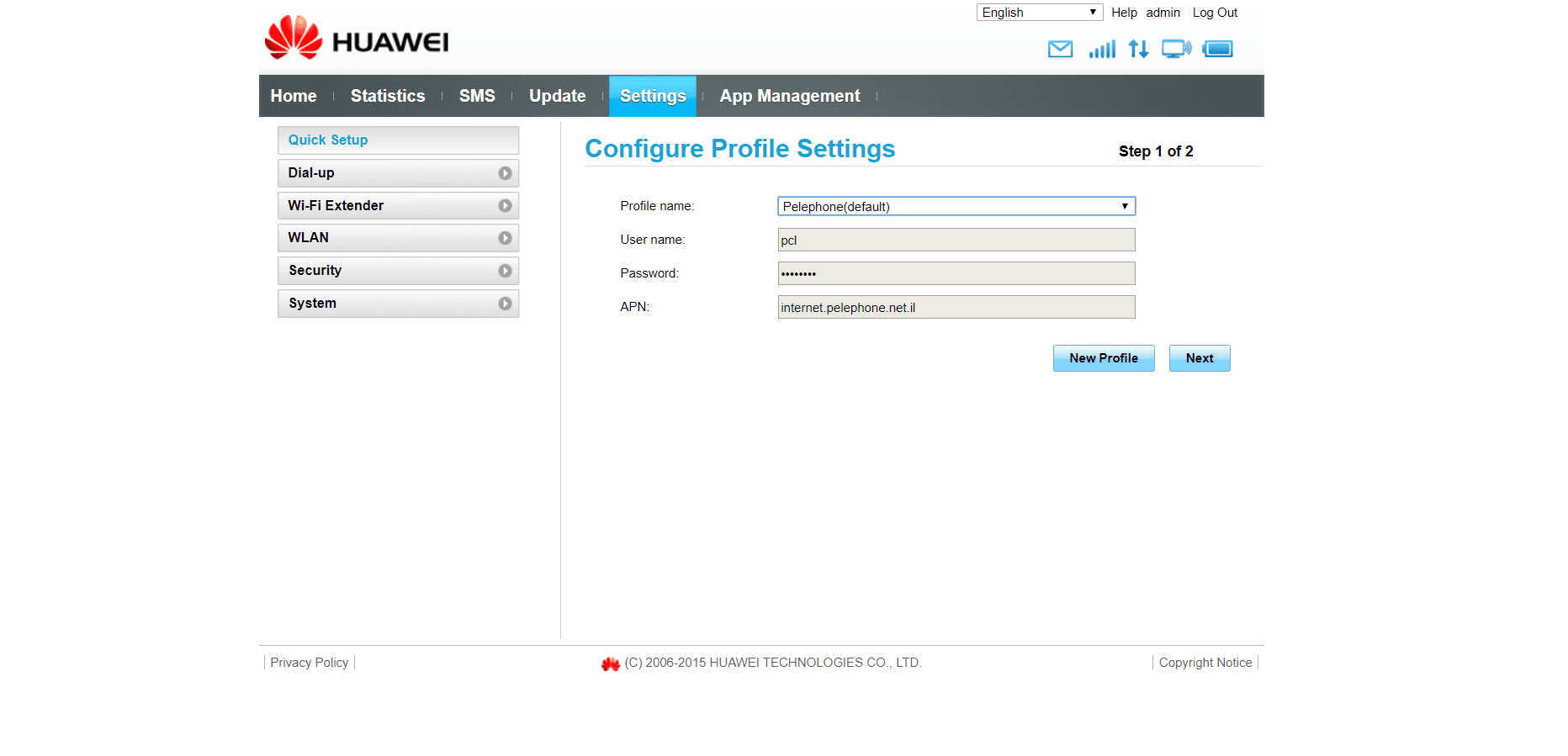This screenshot has width=1568, height=756.
Task: Click the APN field
Action: [x=956, y=307]
